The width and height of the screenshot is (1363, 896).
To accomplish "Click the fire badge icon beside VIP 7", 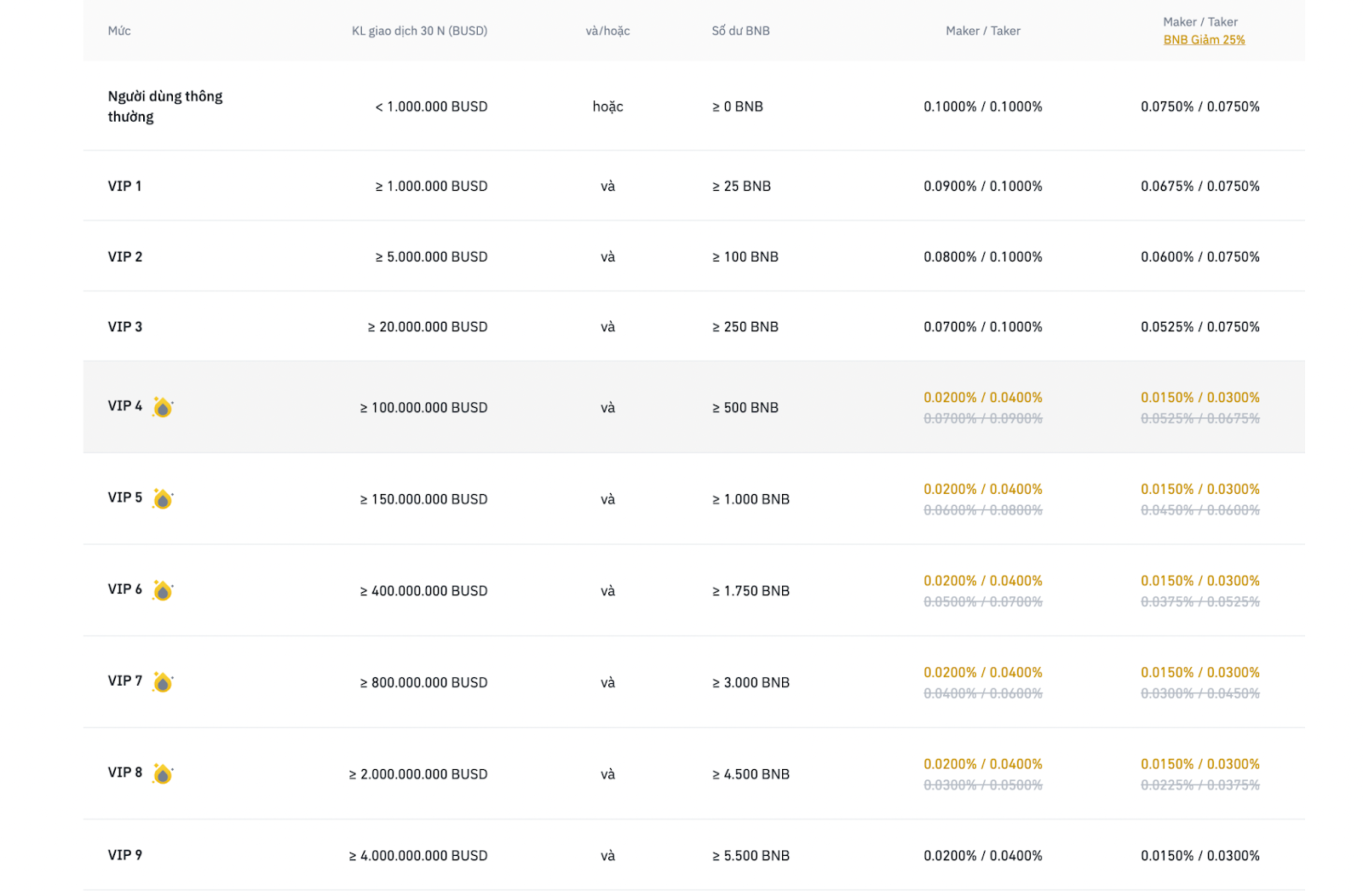I will pyautogui.click(x=163, y=681).
